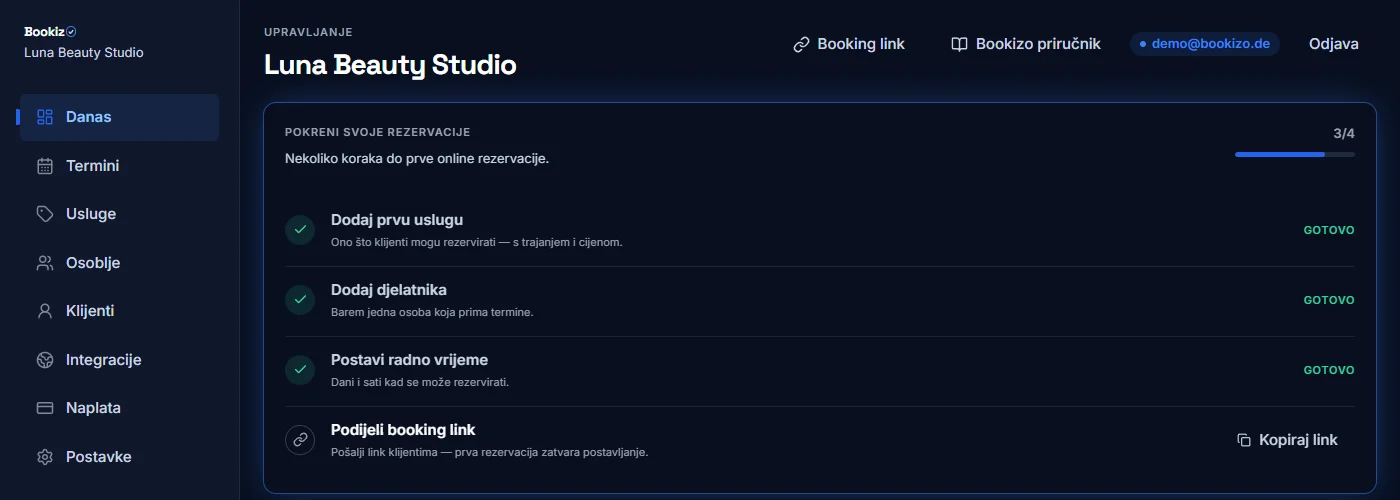Screen dimensions: 1400x500
Task: Go to the Termini section
Action: click(119, 166)
